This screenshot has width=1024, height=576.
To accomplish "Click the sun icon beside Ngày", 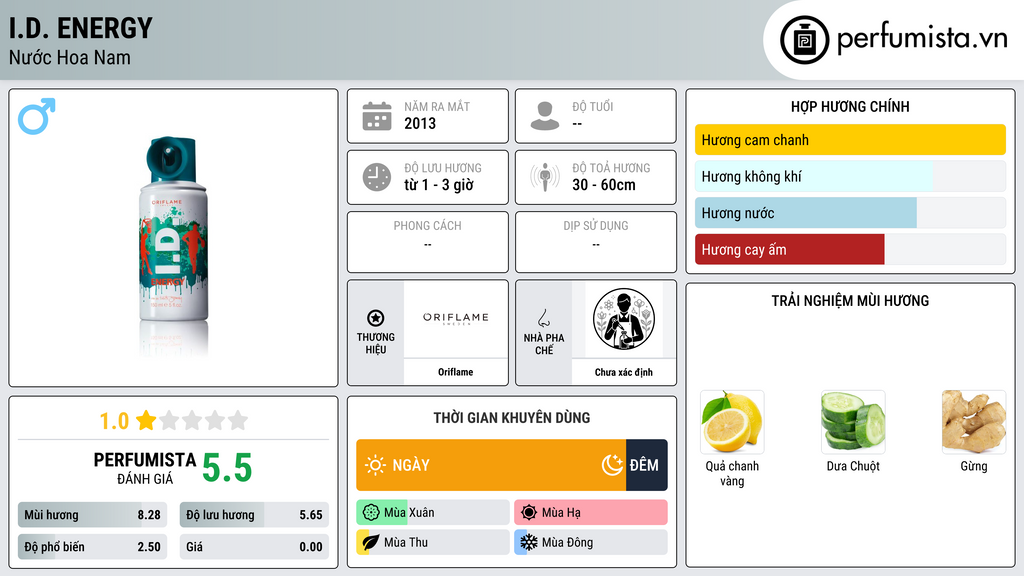I will click(375, 465).
